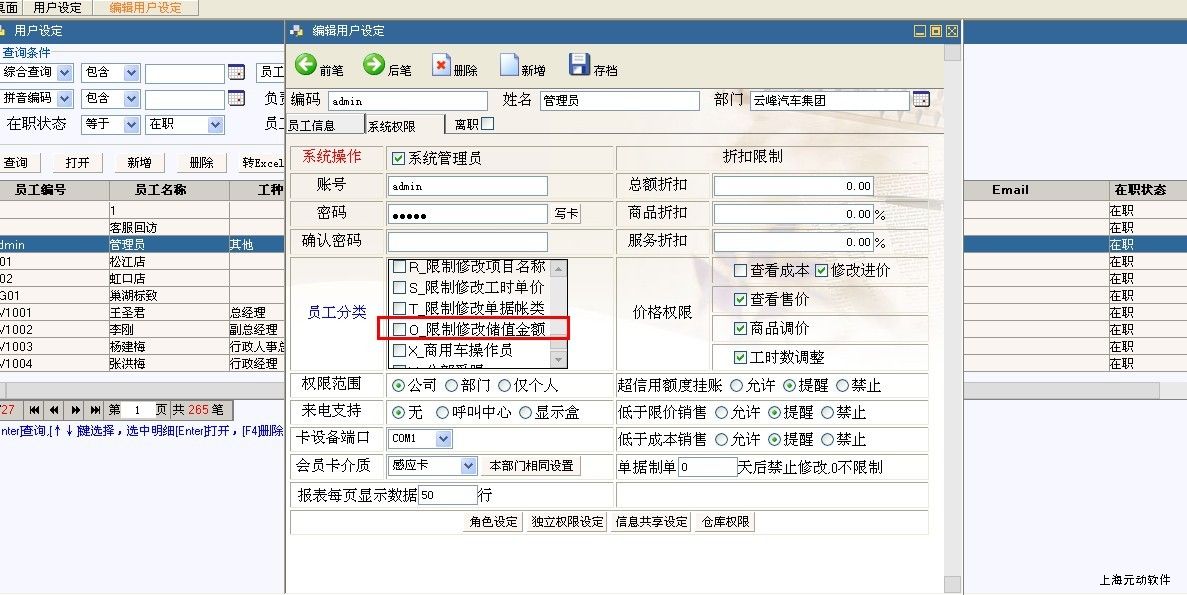Screen dimensions: 1187x595
Task: Click the 账号 input field
Action: tap(467, 186)
